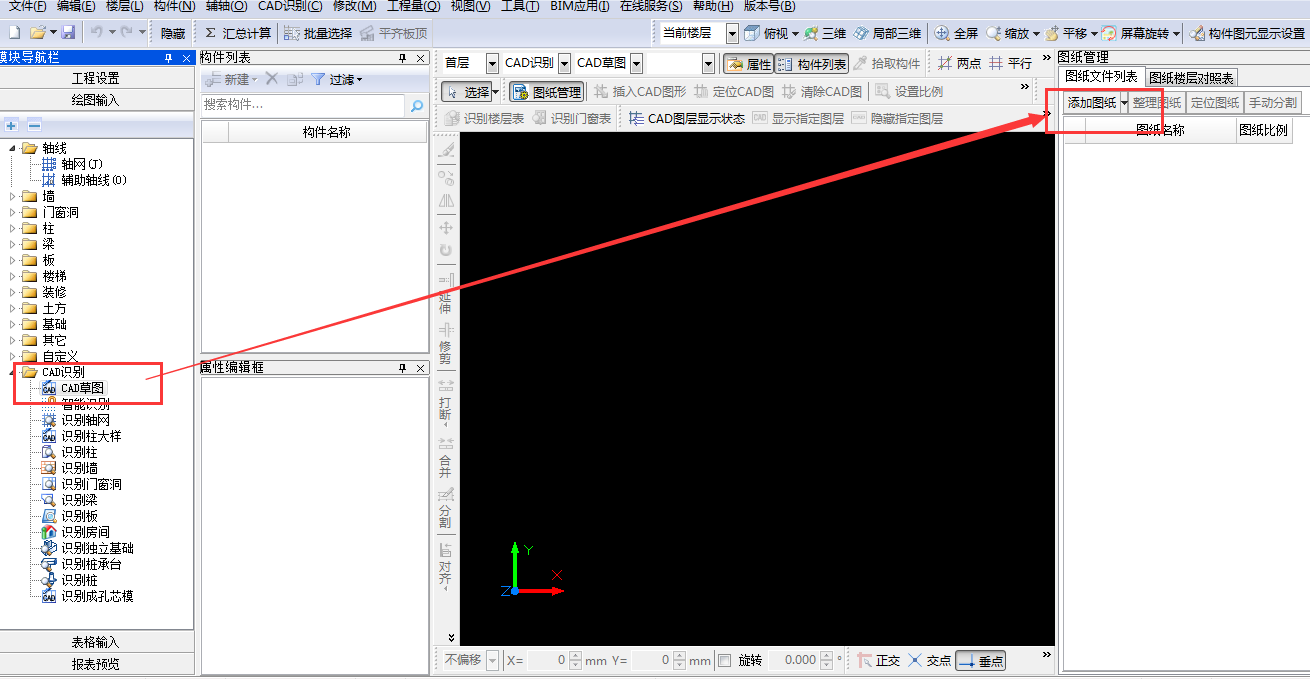The height and width of the screenshot is (679, 1310).
Task: Toggle 交点 snap mode
Action: click(x=929, y=660)
